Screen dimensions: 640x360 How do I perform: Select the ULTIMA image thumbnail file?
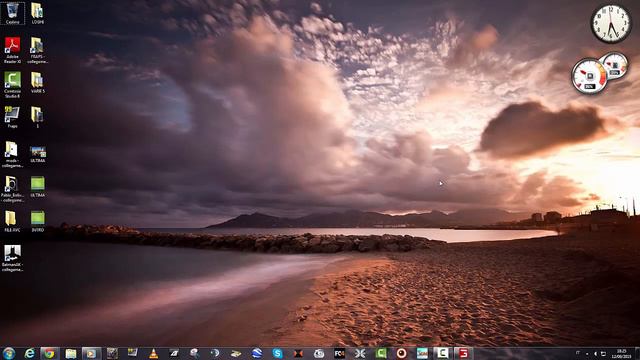pos(38,154)
